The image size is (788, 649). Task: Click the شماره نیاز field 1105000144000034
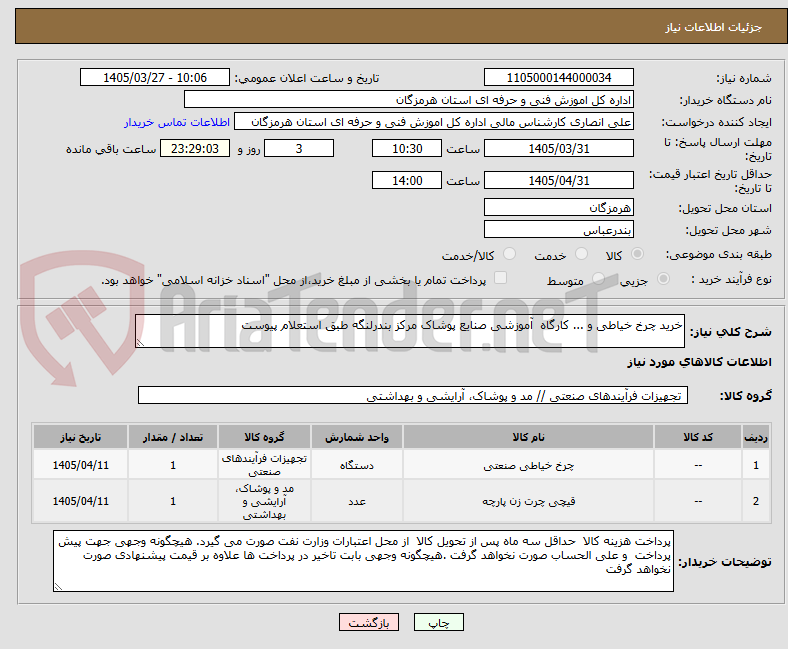click(x=558, y=77)
